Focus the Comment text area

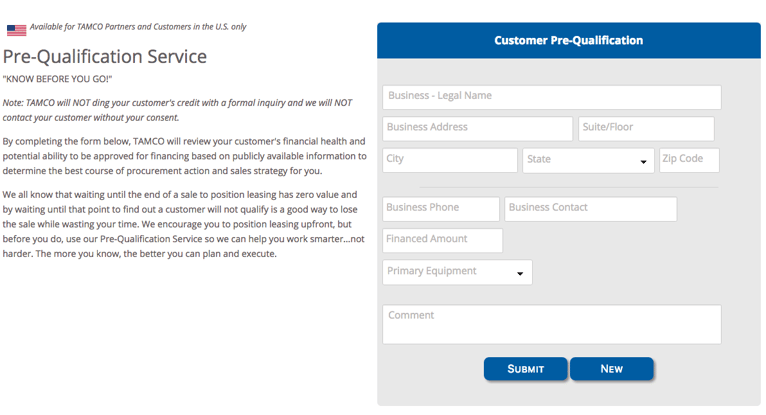[x=552, y=324]
